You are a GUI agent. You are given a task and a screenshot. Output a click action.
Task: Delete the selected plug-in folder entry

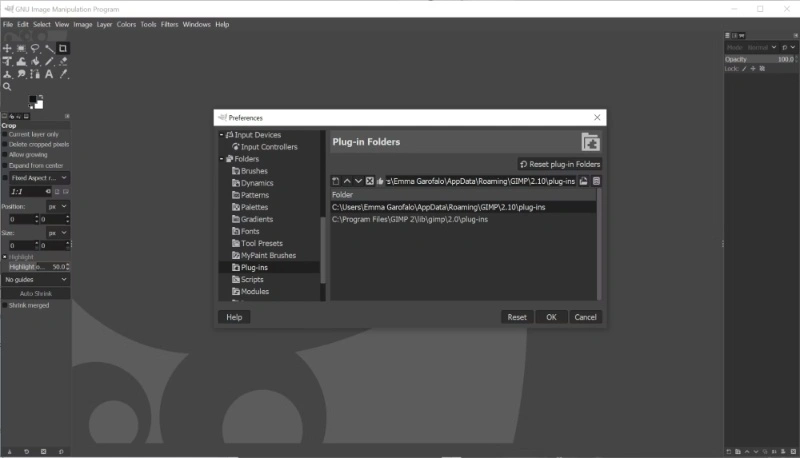[x=369, y=181]
